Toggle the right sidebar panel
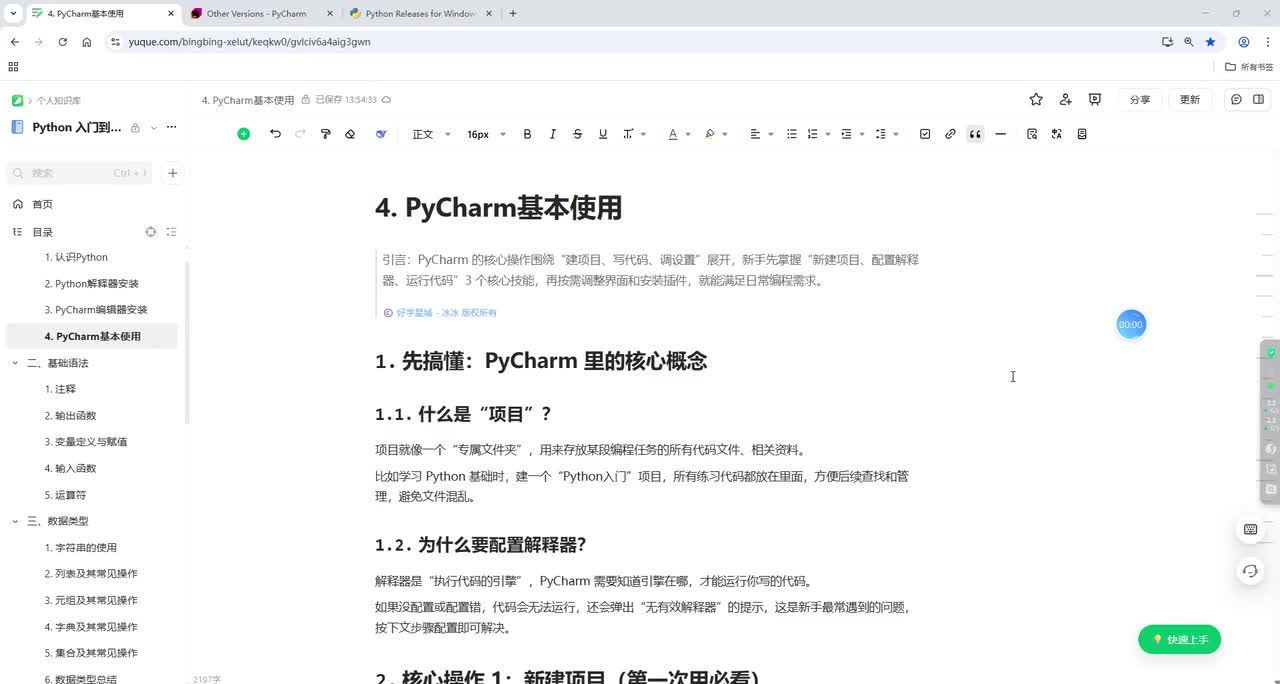This screenshot has width=1280, height=684. click(x=1259, y=99)
